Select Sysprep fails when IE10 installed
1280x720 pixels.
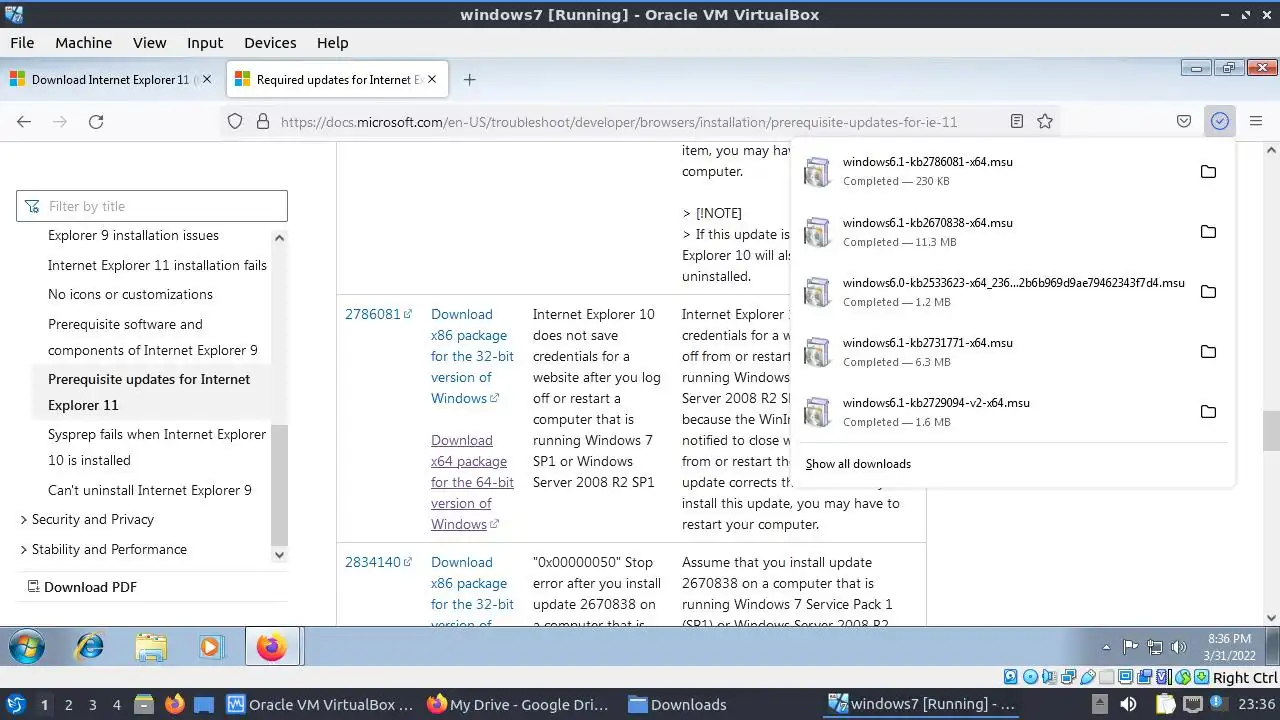157,447
